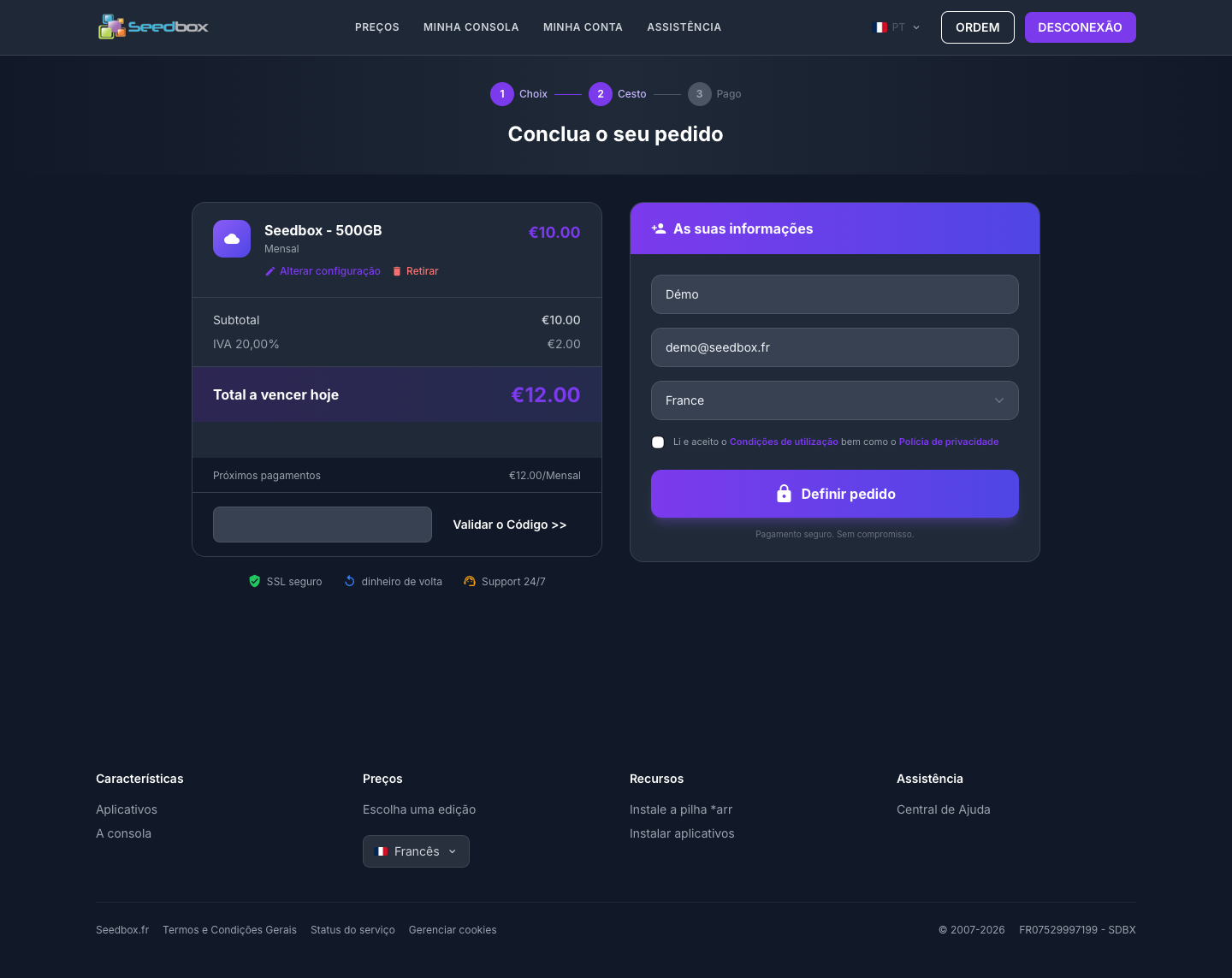Click the trash icon beside Retirar
This screenshot has height=978, width=1232.
397,271
